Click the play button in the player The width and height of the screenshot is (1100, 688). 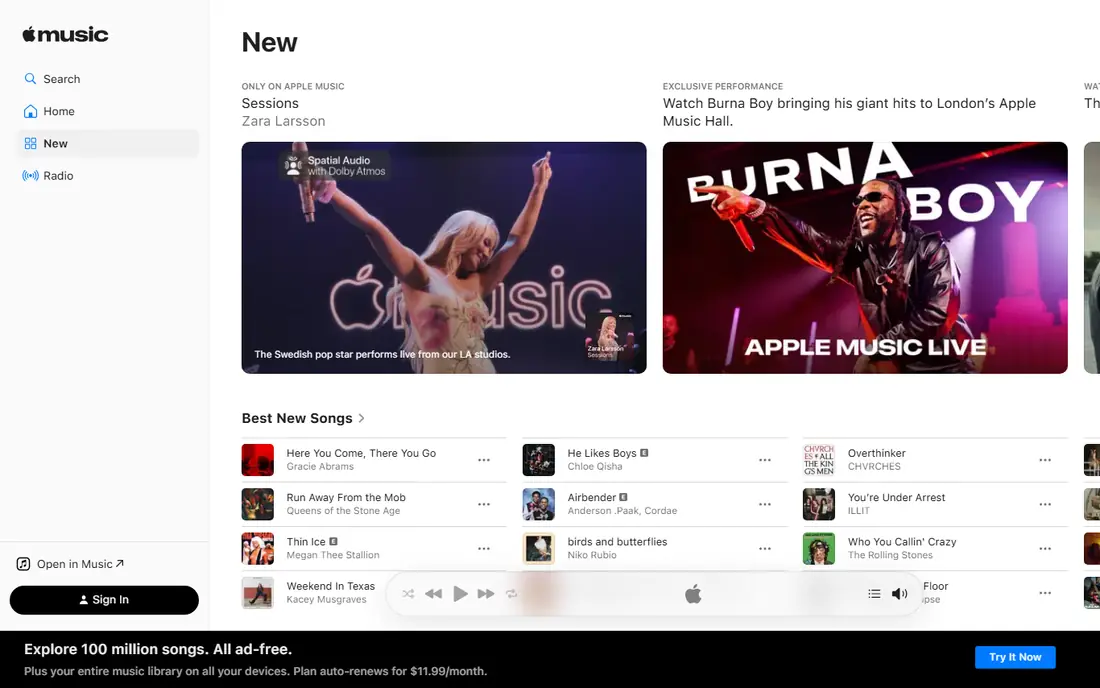click(x=460, y=594)
